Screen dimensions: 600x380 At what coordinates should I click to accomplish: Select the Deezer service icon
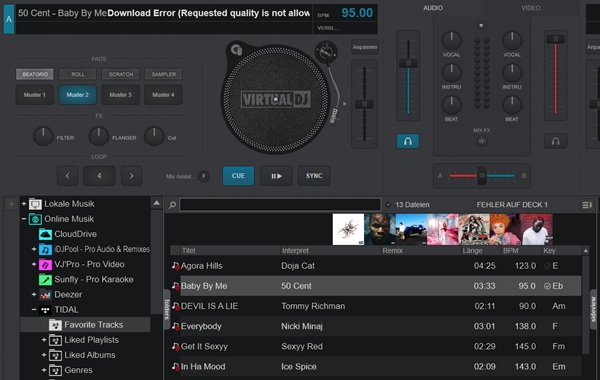45,295
